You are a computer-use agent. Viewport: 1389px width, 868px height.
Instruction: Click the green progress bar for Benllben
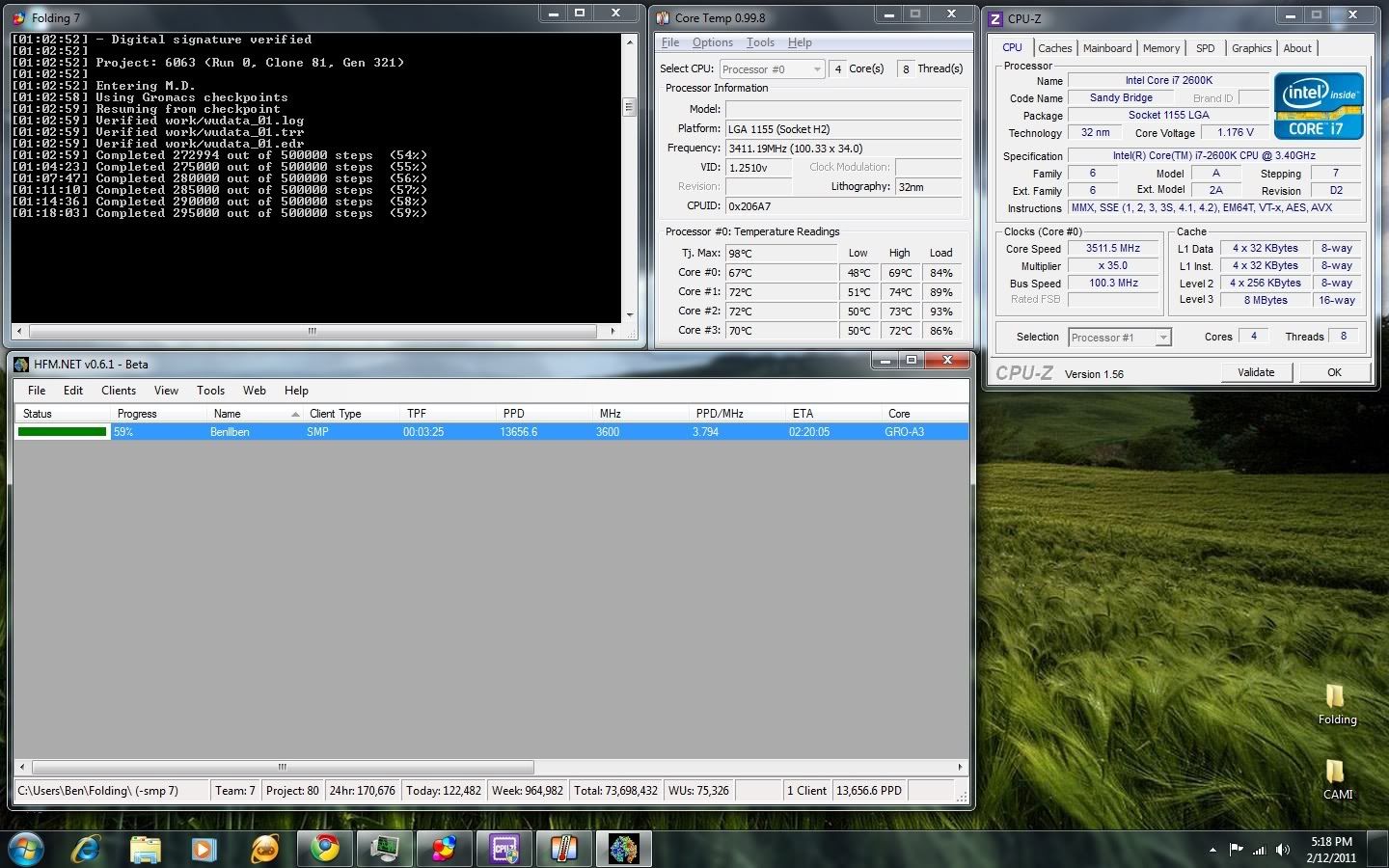coord(62,432)
